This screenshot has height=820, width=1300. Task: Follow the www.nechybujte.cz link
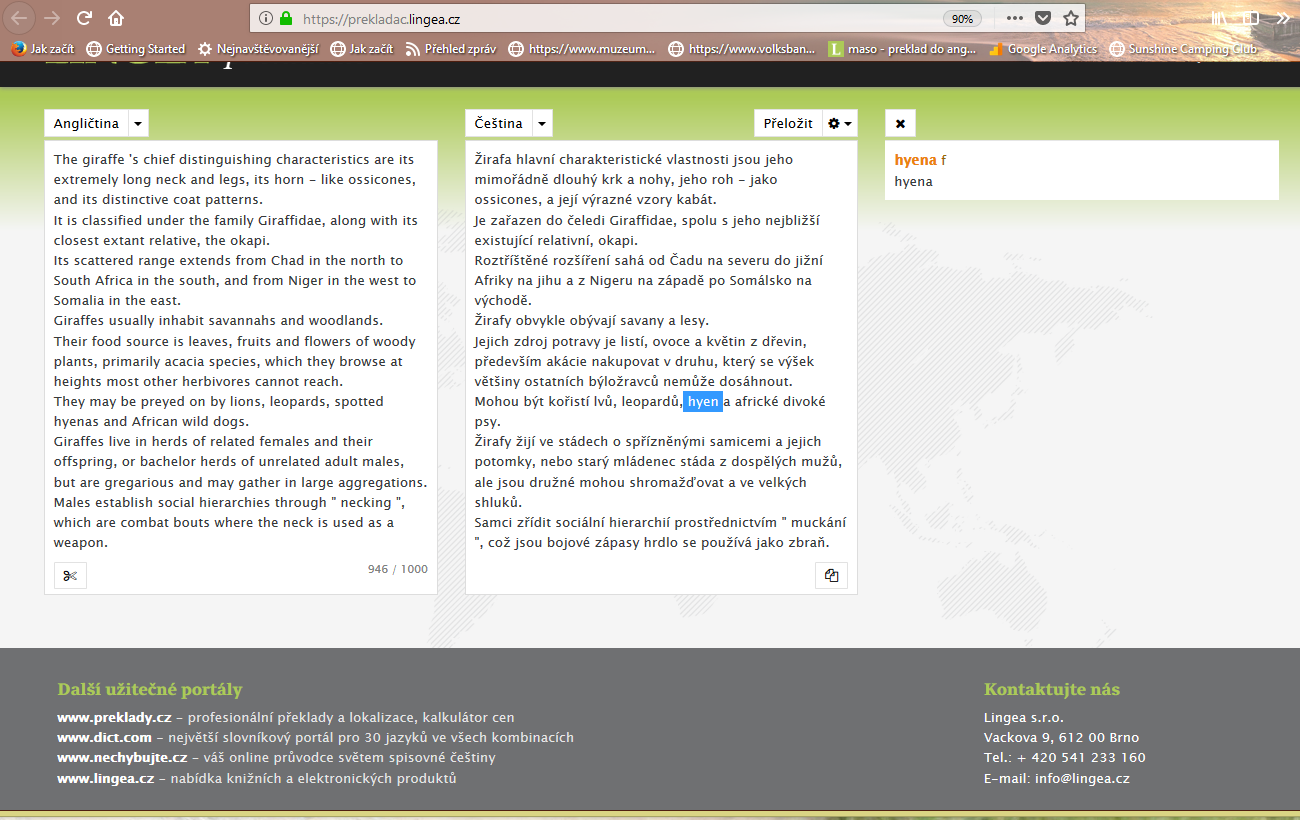click(122, 757)
